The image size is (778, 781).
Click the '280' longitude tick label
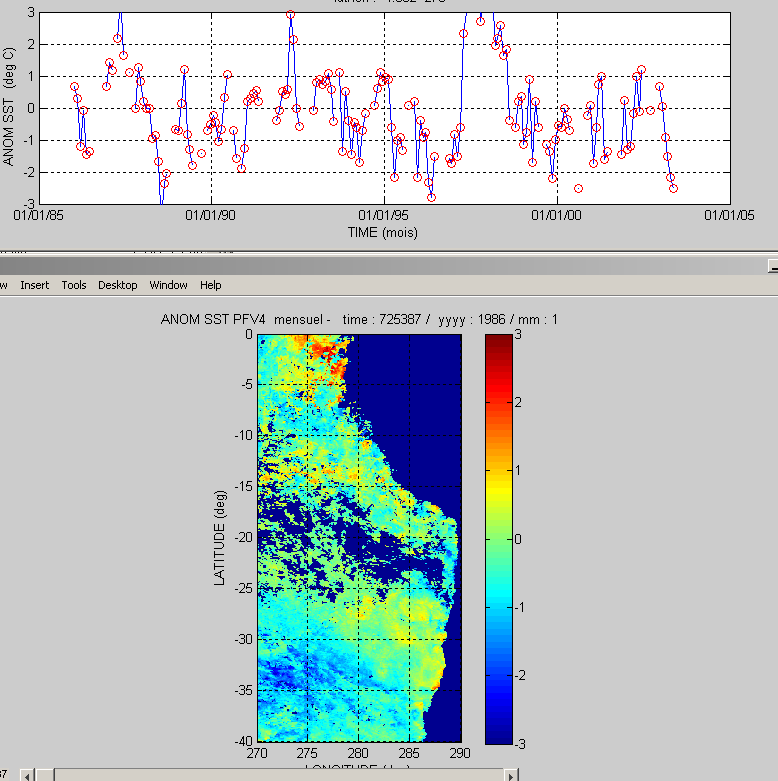pos(358,753)
